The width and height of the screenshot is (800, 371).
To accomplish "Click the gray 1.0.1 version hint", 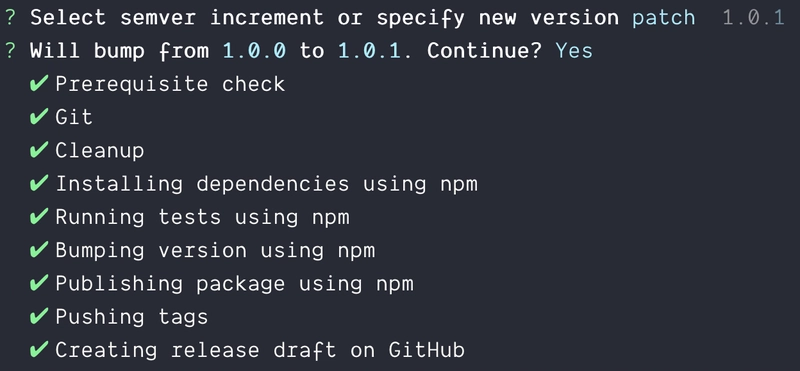I will (754, 18).
